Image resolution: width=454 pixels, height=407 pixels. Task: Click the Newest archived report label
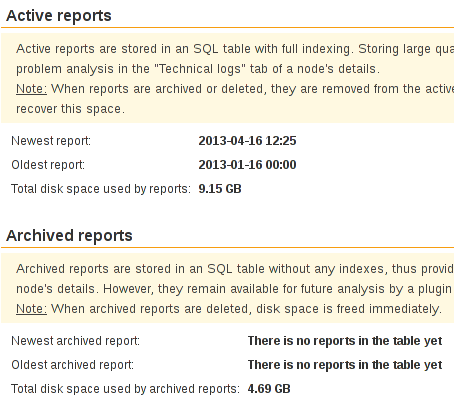click(76, 341)
